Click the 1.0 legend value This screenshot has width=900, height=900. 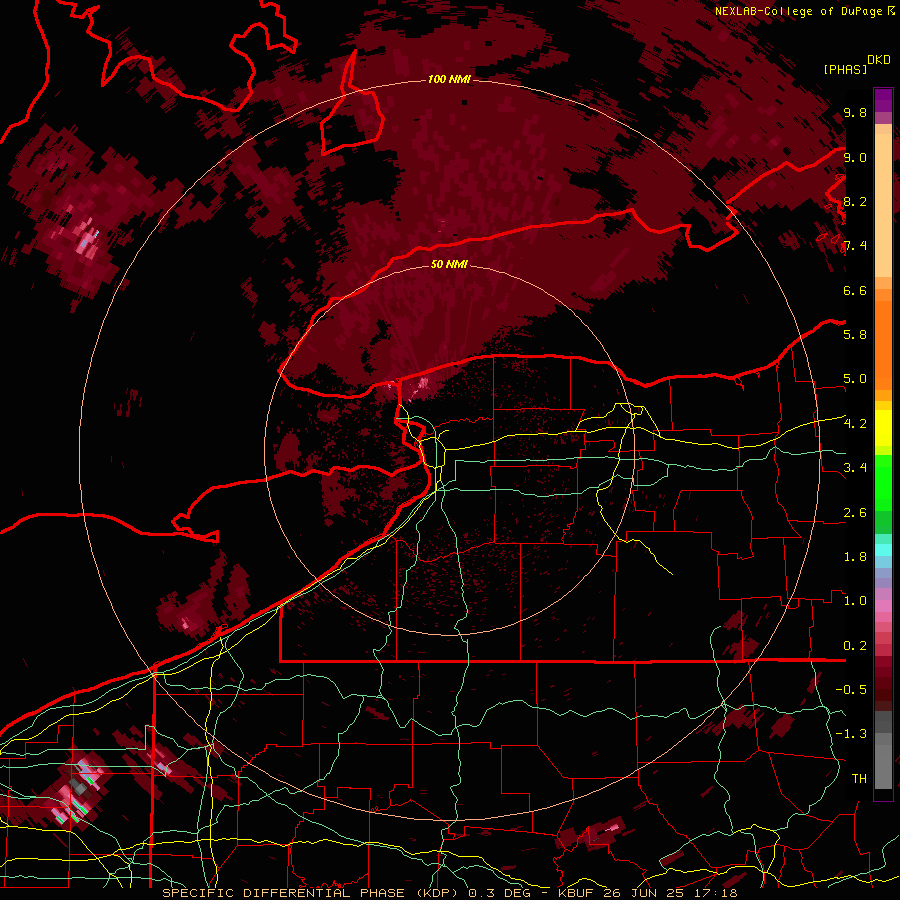[855, 601]
